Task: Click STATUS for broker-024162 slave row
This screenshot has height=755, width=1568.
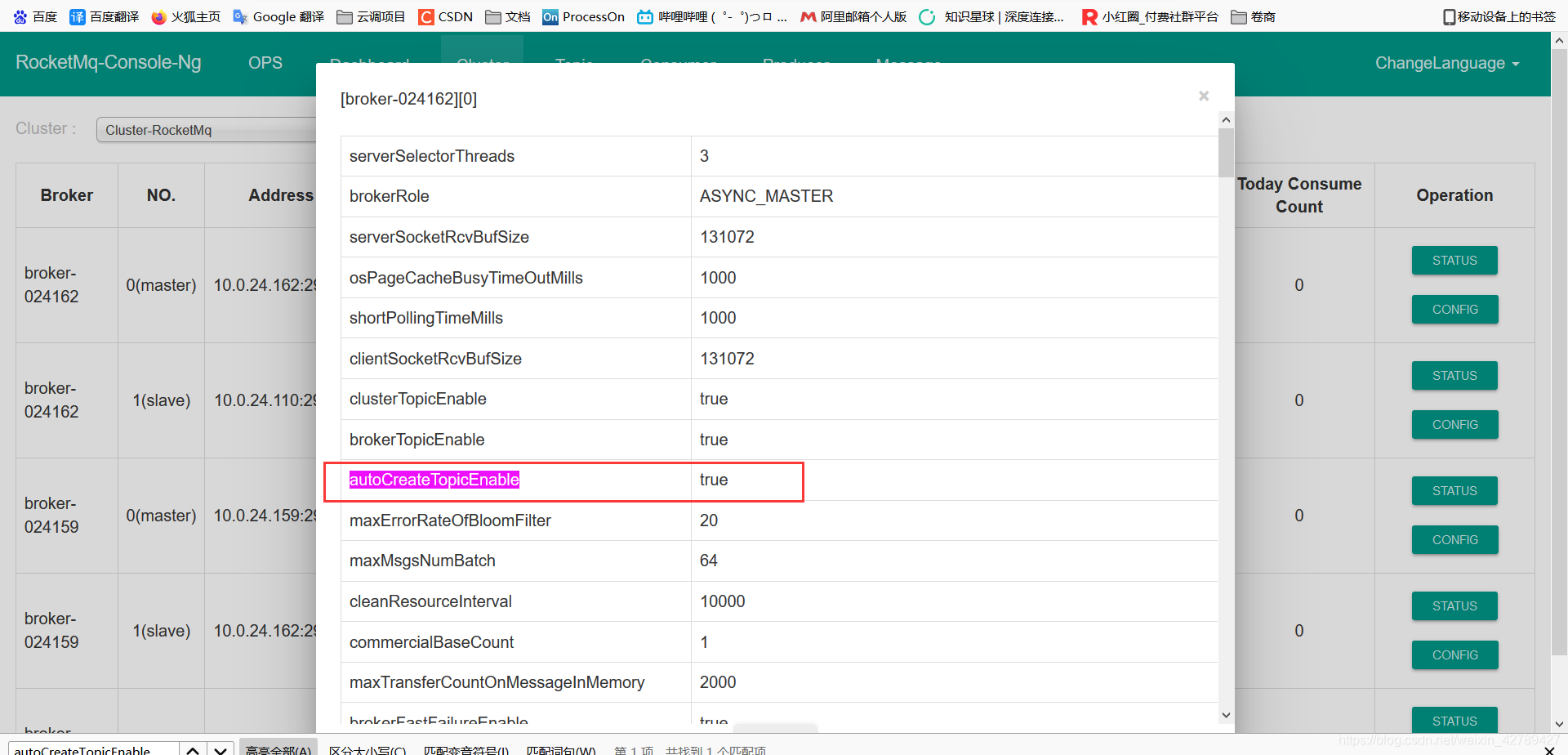Action: click(x=1454, y=376)
